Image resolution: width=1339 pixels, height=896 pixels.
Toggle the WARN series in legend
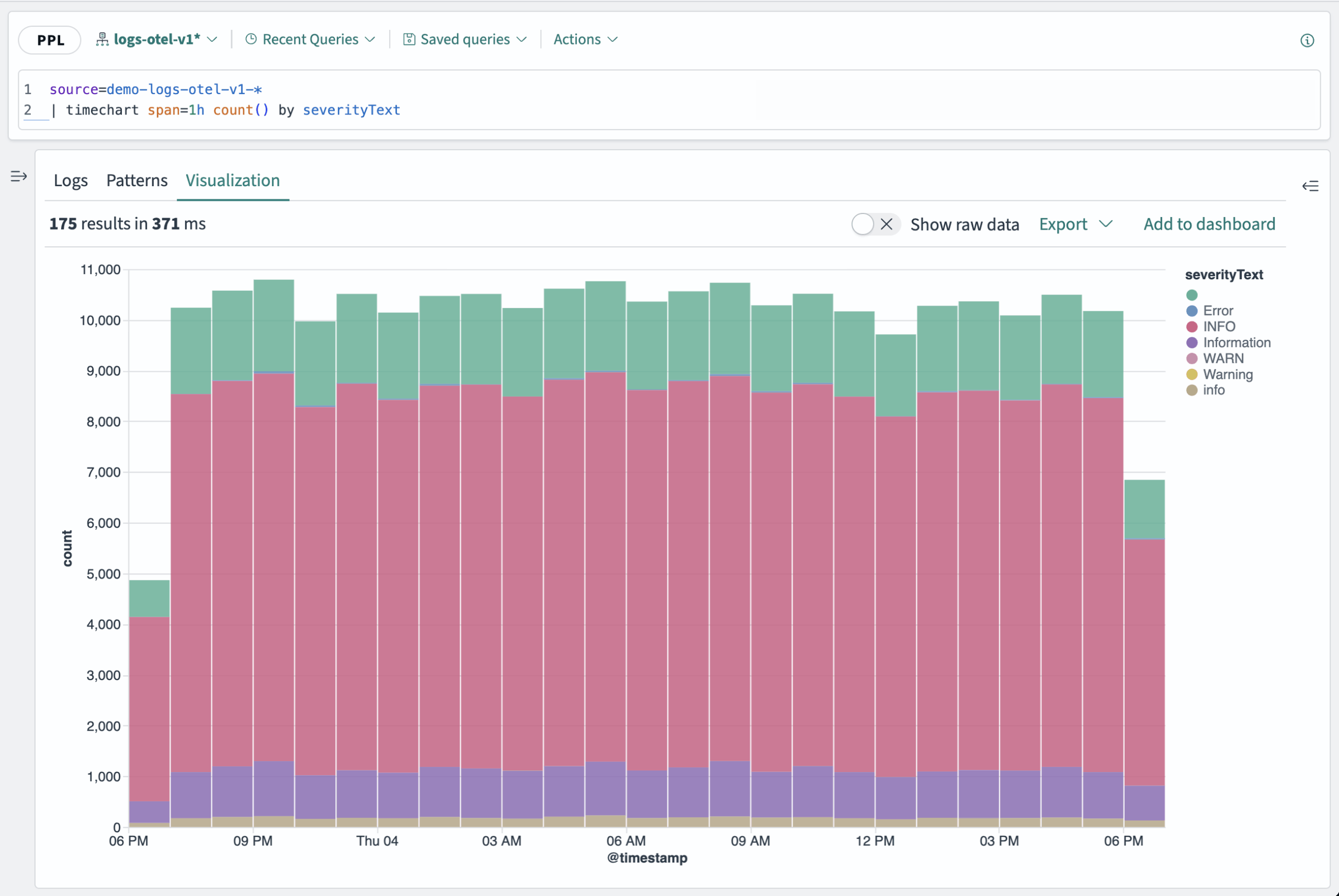tap(1222, 358)
